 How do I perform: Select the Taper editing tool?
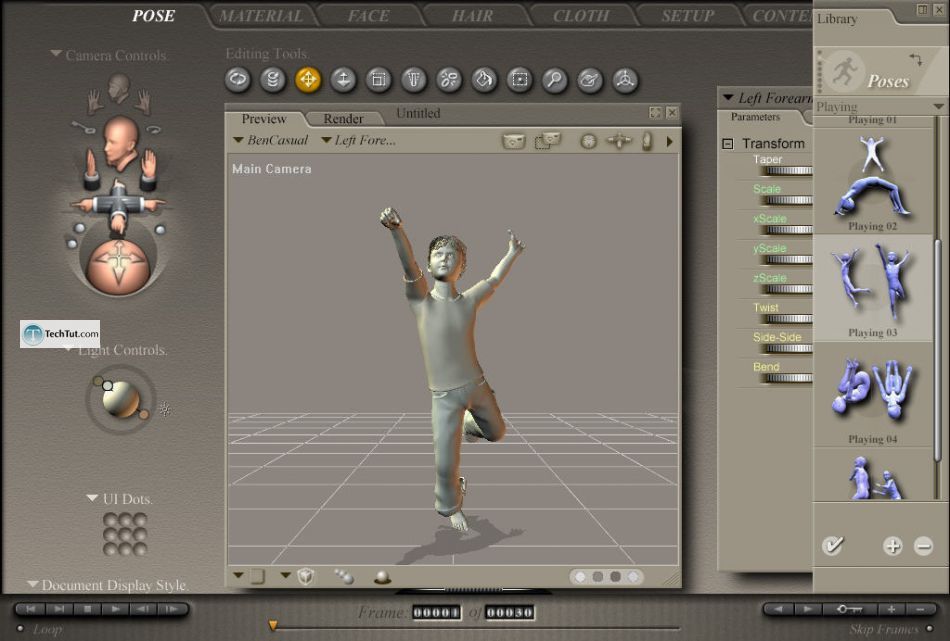413,79
